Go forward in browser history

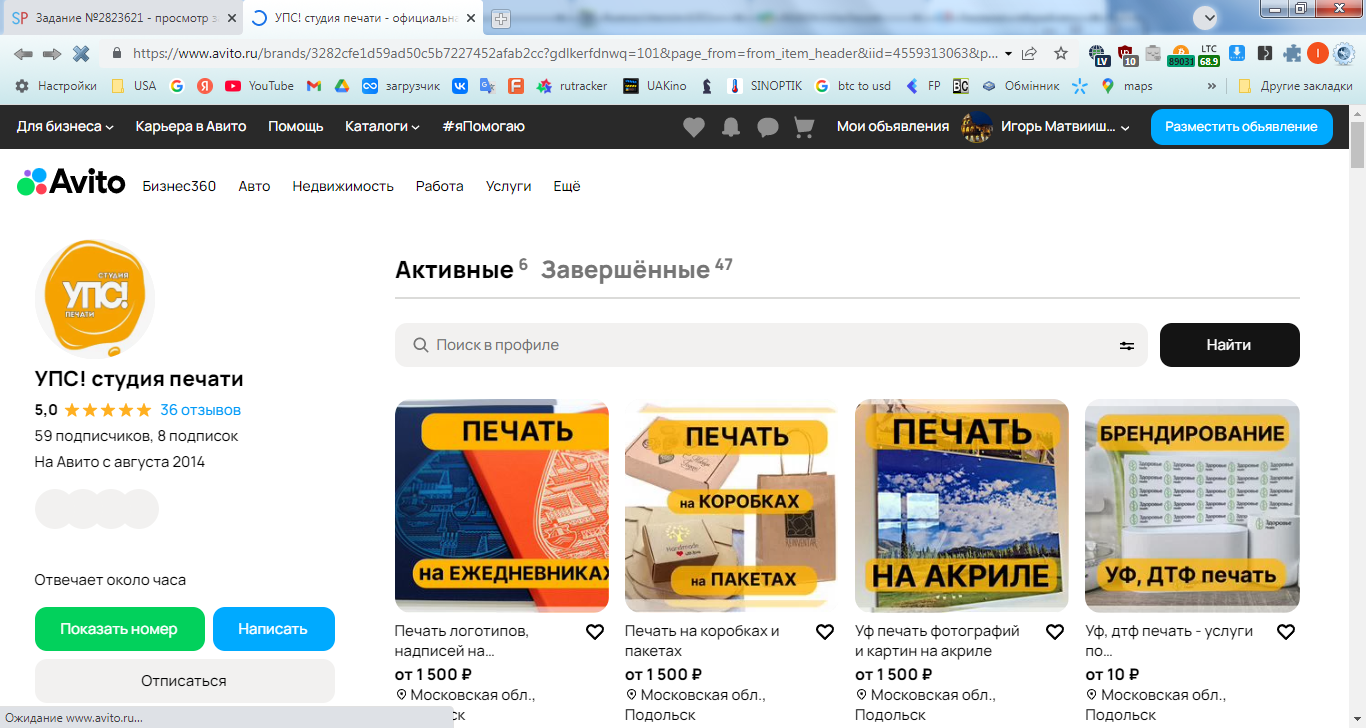pos(52,53)
